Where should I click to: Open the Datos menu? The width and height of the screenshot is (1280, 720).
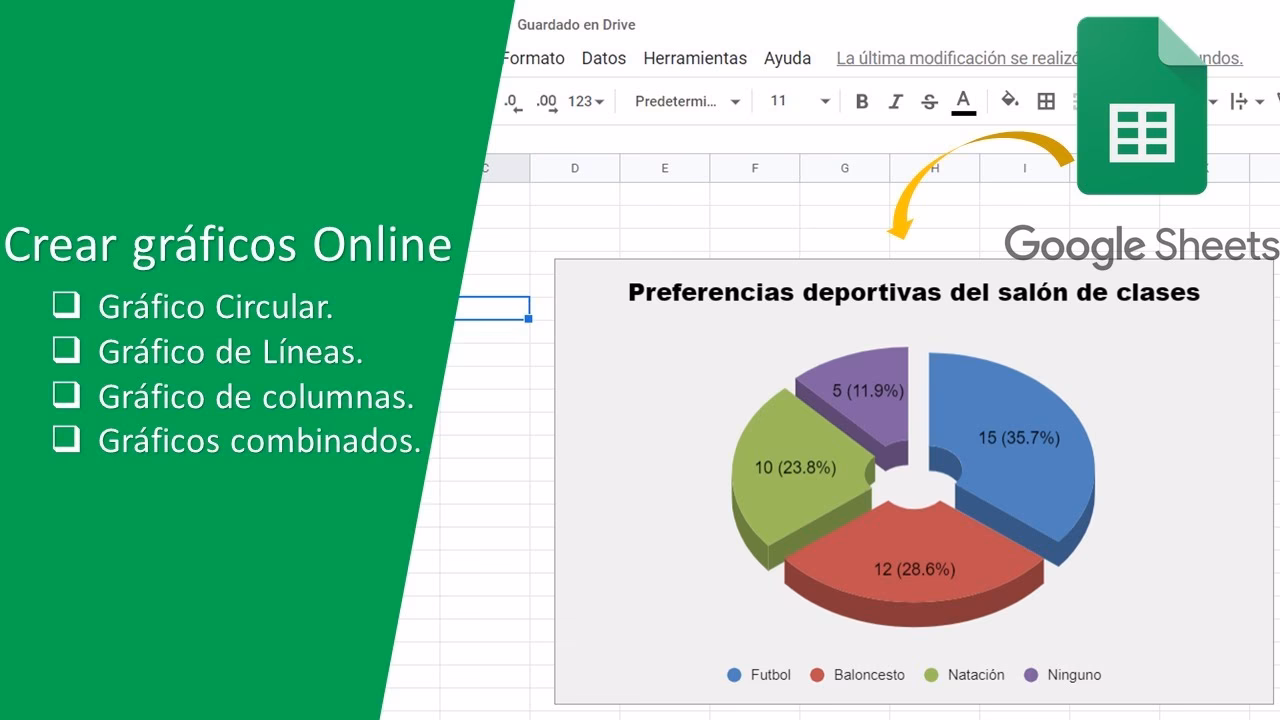click(604, 58)
